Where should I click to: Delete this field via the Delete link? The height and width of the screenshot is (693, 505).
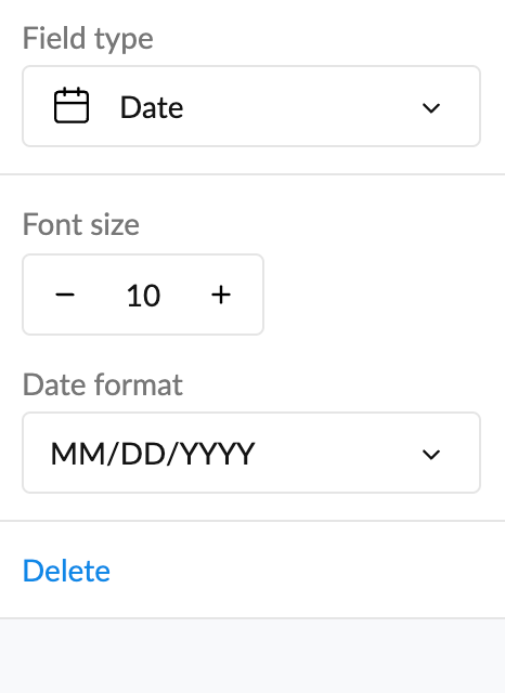(66, 571)
